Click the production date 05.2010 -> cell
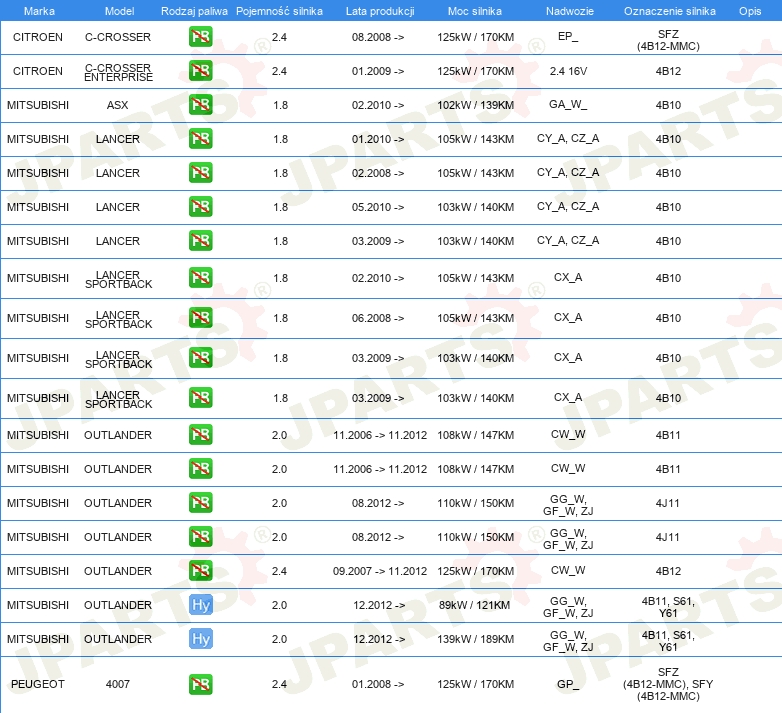782x713 pixels. (x=378, y=207)
